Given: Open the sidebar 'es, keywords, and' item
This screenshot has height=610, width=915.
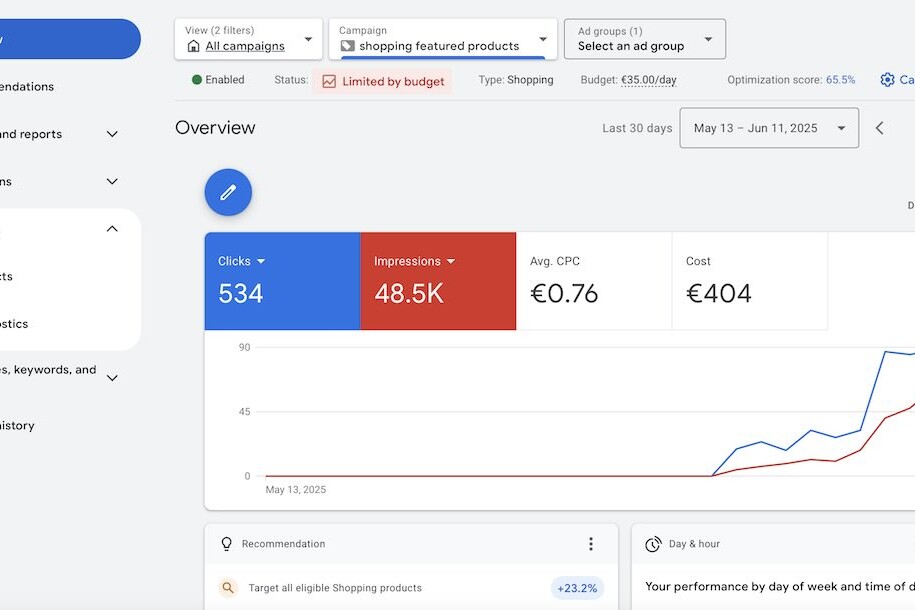Looking at the screenshot, I should point(48,370).
